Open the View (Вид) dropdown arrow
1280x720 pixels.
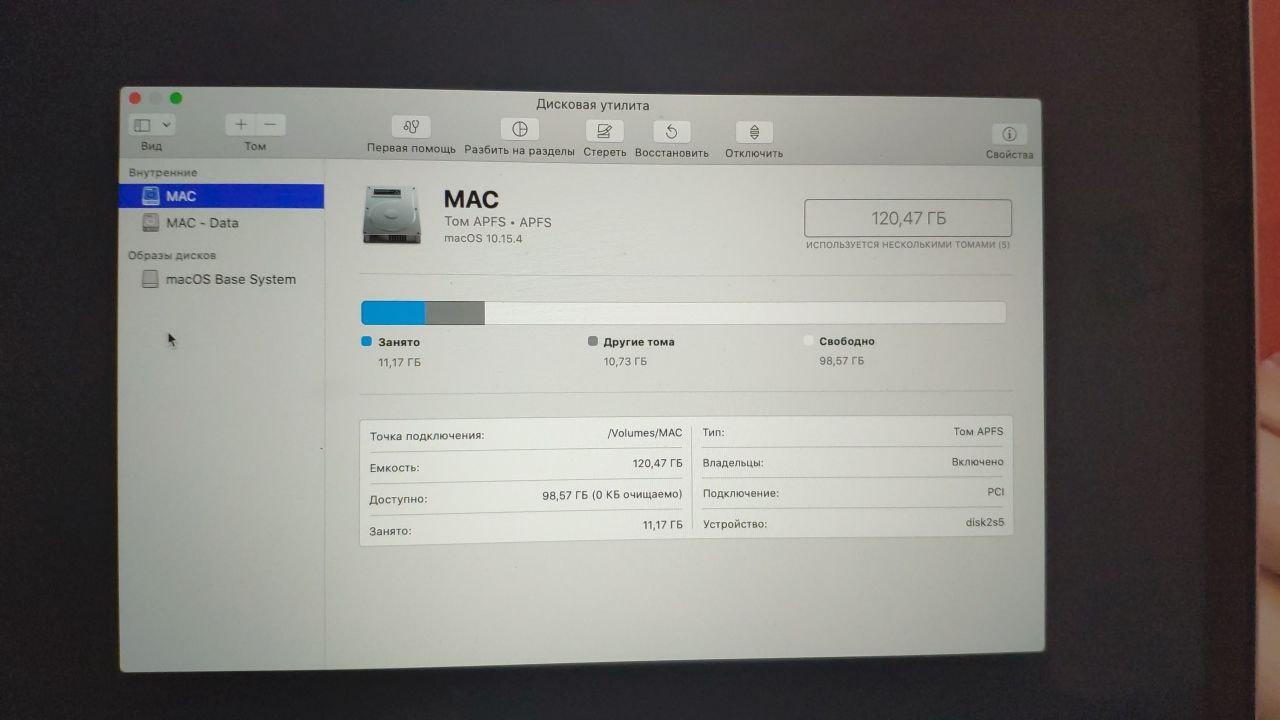166,125
